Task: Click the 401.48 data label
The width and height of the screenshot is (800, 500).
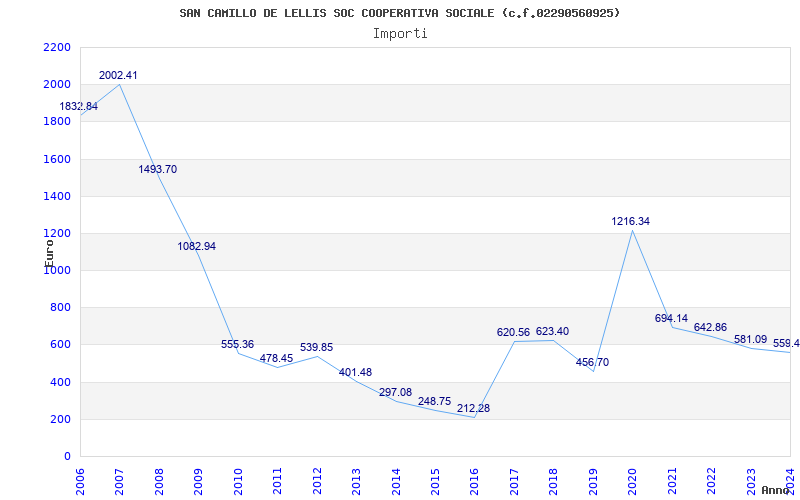Action: pyautogui.click(x=356, y=372)
